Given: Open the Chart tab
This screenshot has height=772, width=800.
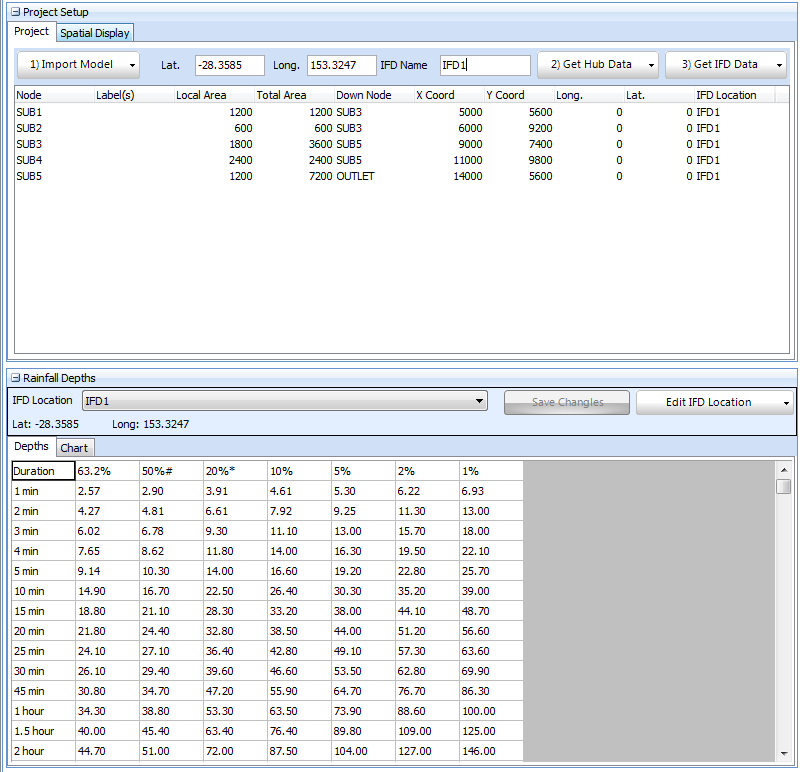Looking at the screenshot, I should click(74, 447).
